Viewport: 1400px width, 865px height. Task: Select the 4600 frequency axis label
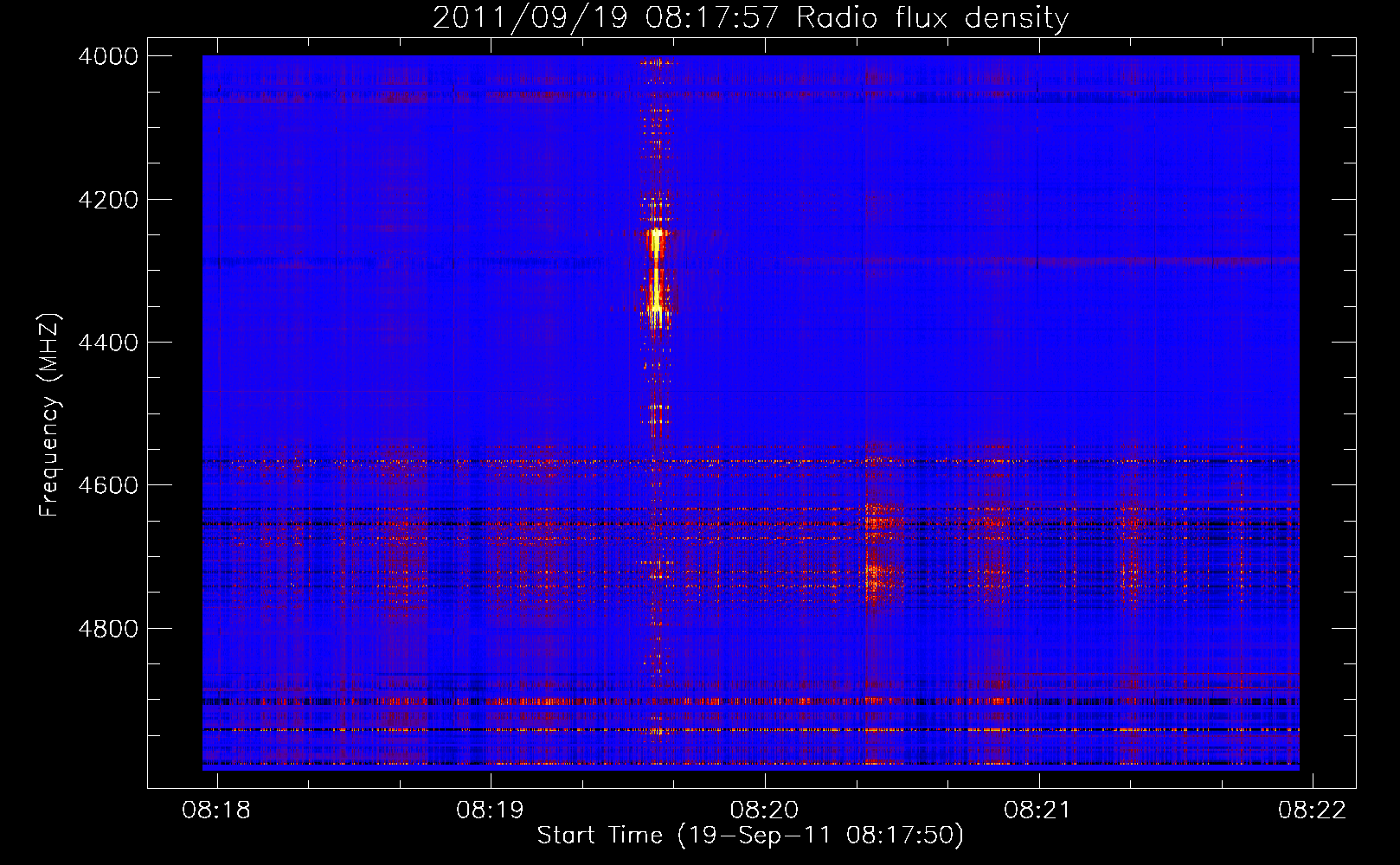(x=108, y=485)
